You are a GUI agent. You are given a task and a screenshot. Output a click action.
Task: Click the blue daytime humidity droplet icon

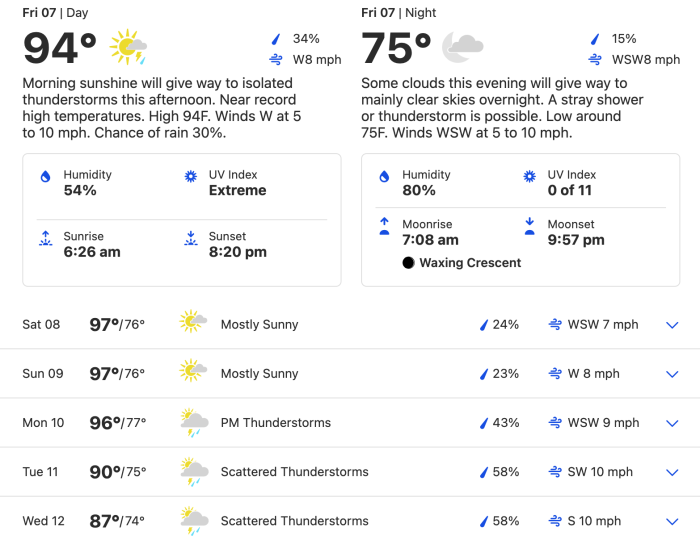pyautogui.click(x=45, y=177)
